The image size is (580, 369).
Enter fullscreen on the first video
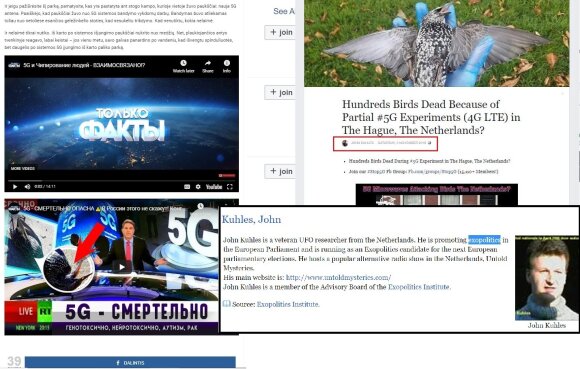tap(230, 187)
